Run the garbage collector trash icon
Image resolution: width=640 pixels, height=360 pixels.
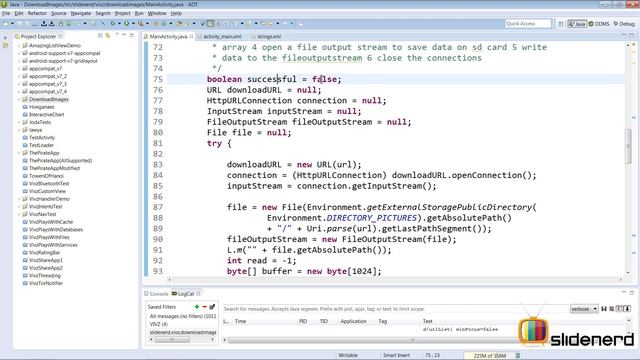click(x=518, y=356)
